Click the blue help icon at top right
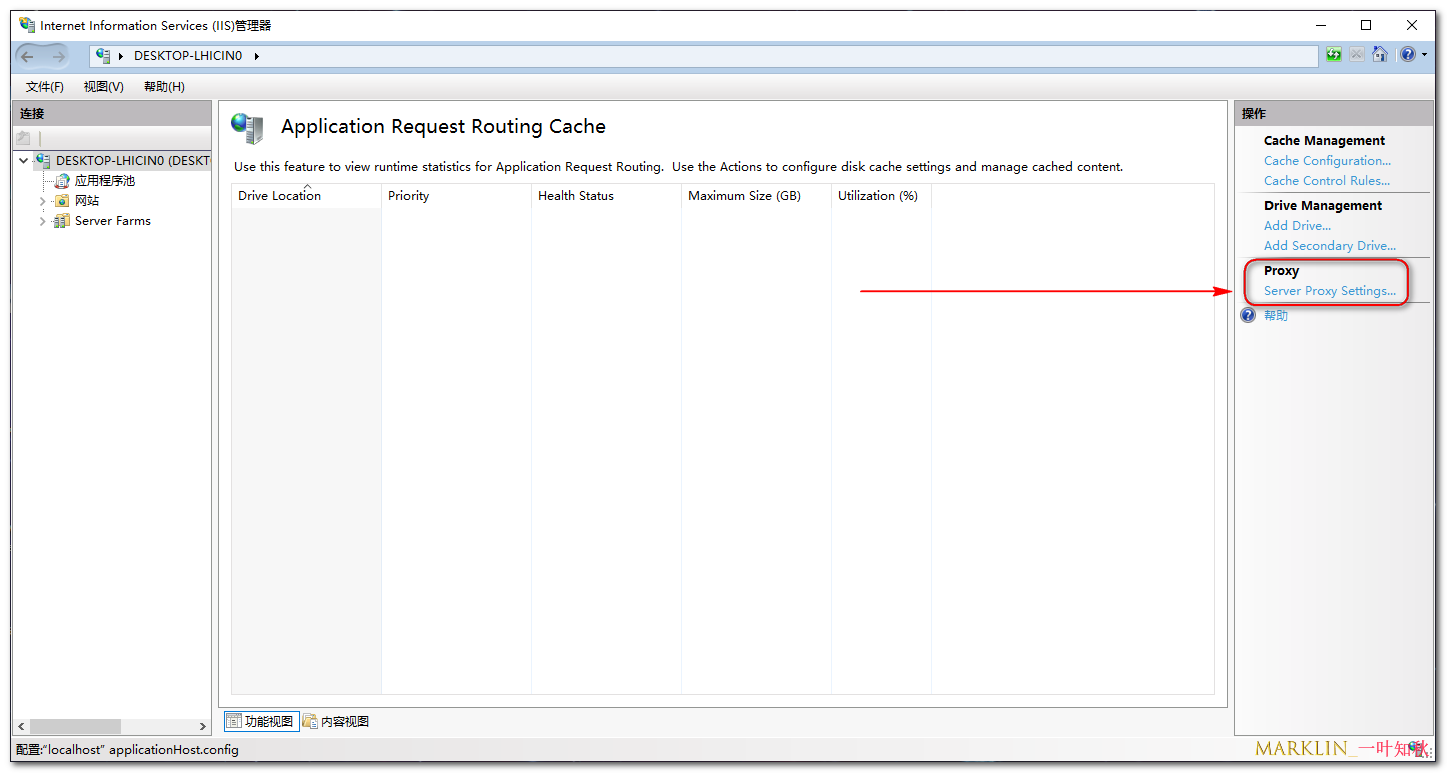The width and height of the screenshot is (1447, 773). (x=1409, y=55)
